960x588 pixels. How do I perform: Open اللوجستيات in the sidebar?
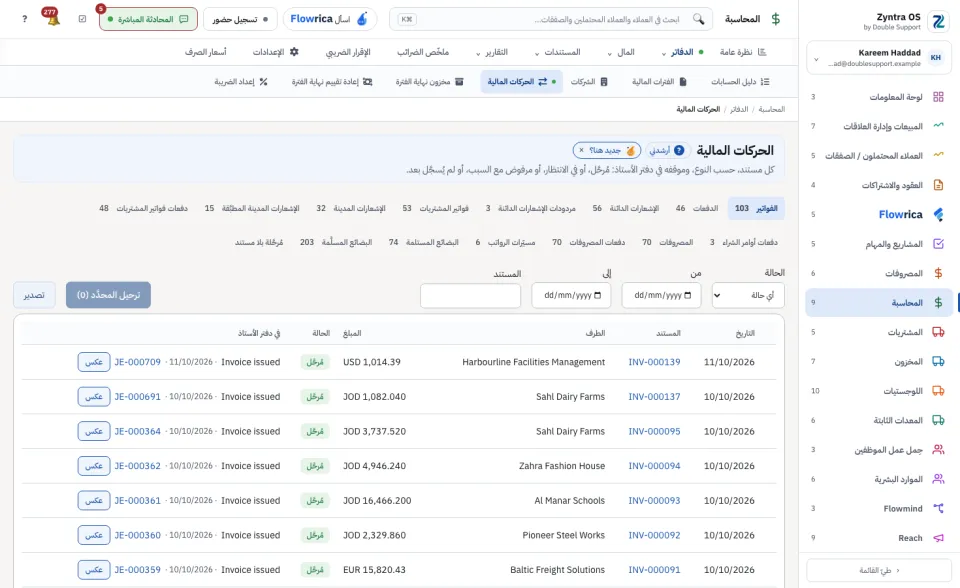[879, 391]
